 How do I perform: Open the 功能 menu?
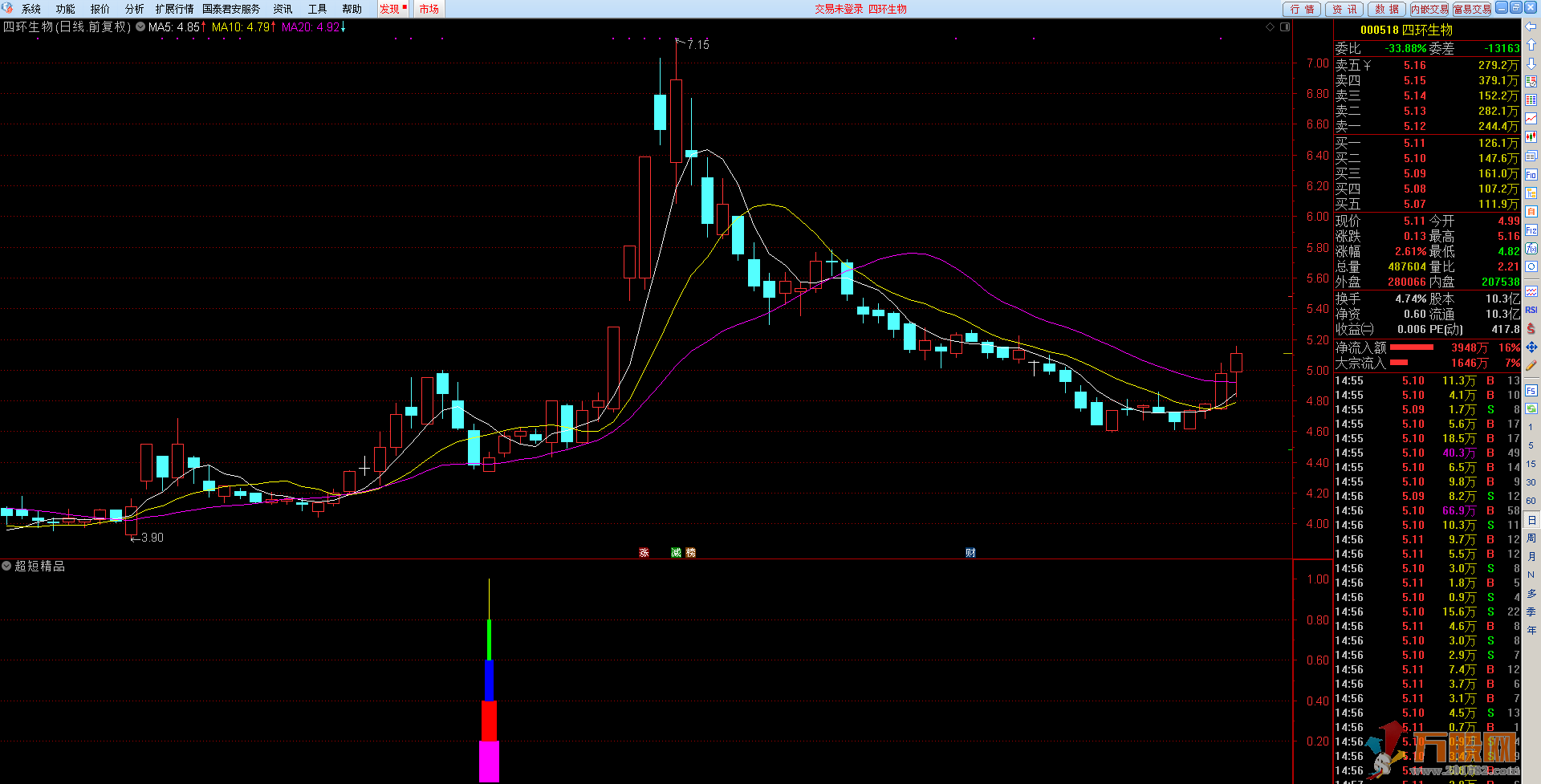(x=65, y=9)
